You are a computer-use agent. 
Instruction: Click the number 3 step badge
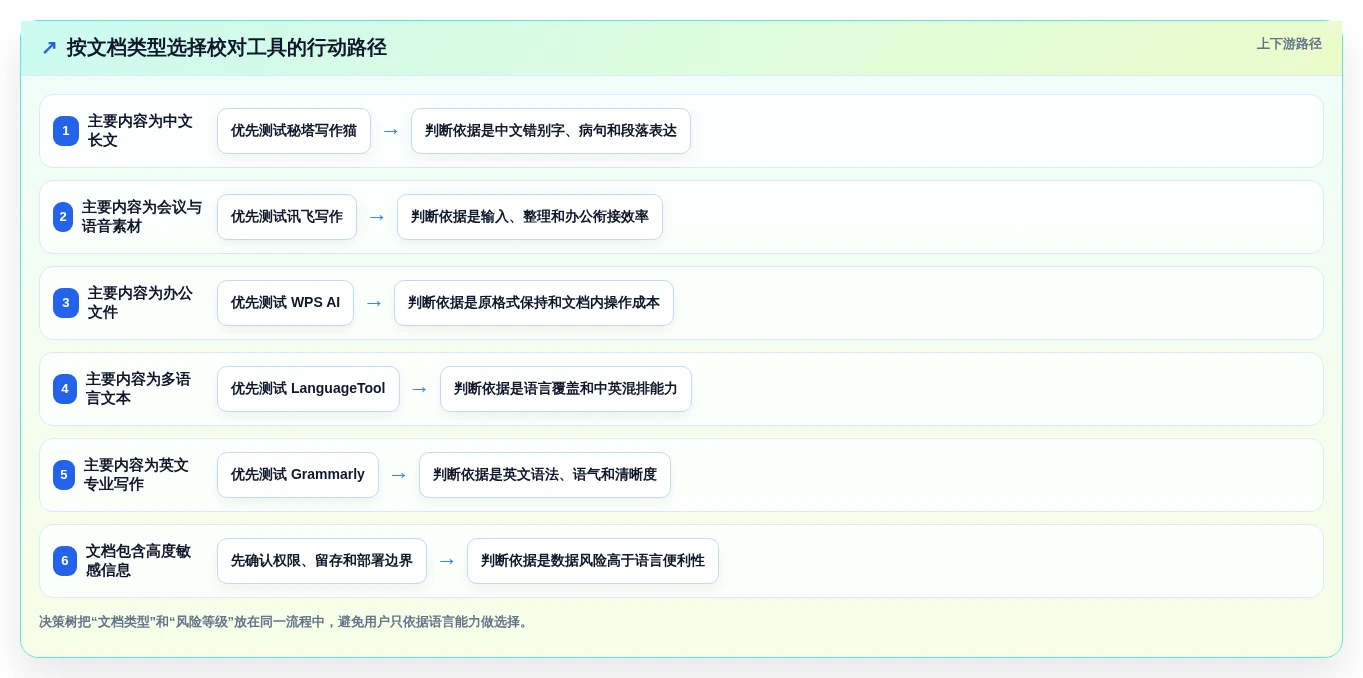(66, 303)
